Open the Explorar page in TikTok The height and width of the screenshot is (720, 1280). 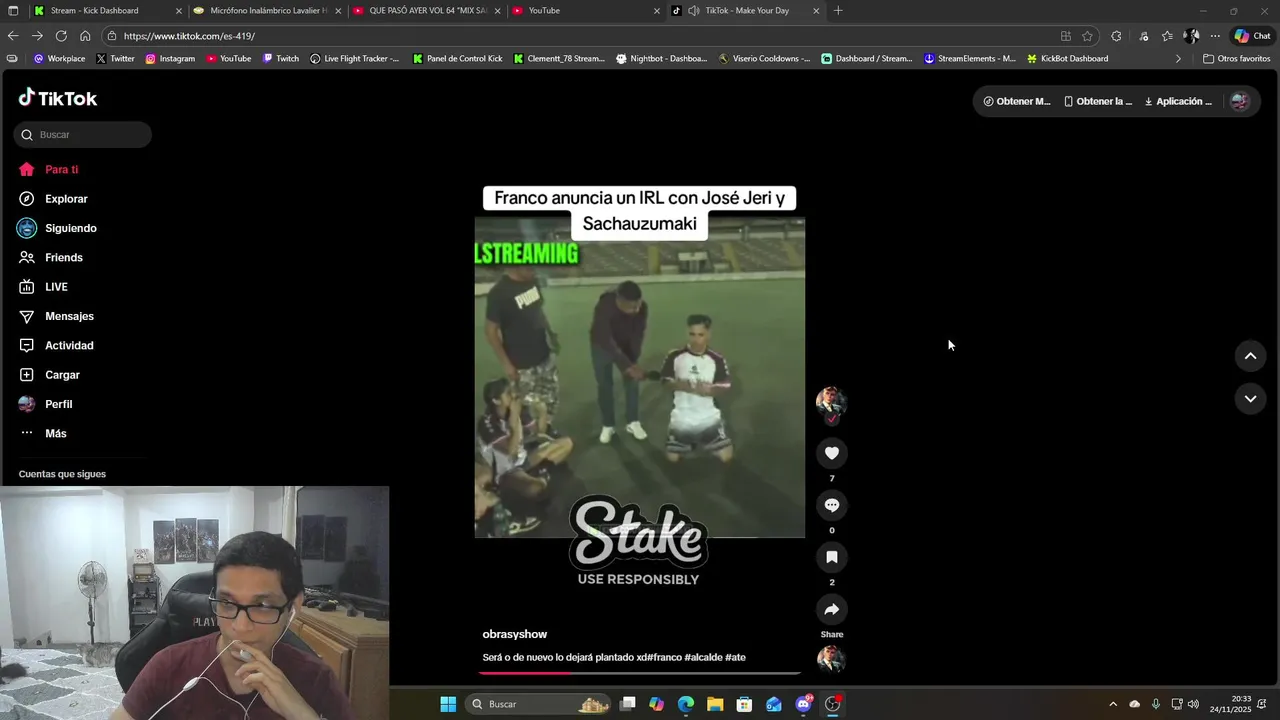pos(53,199)
